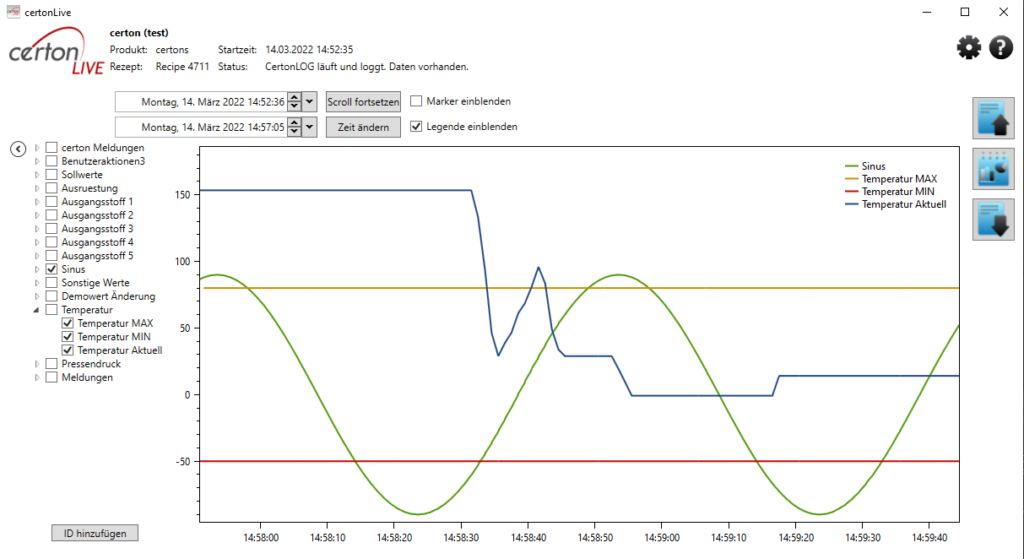Click the top export icon with up arrow

point(993,118)
